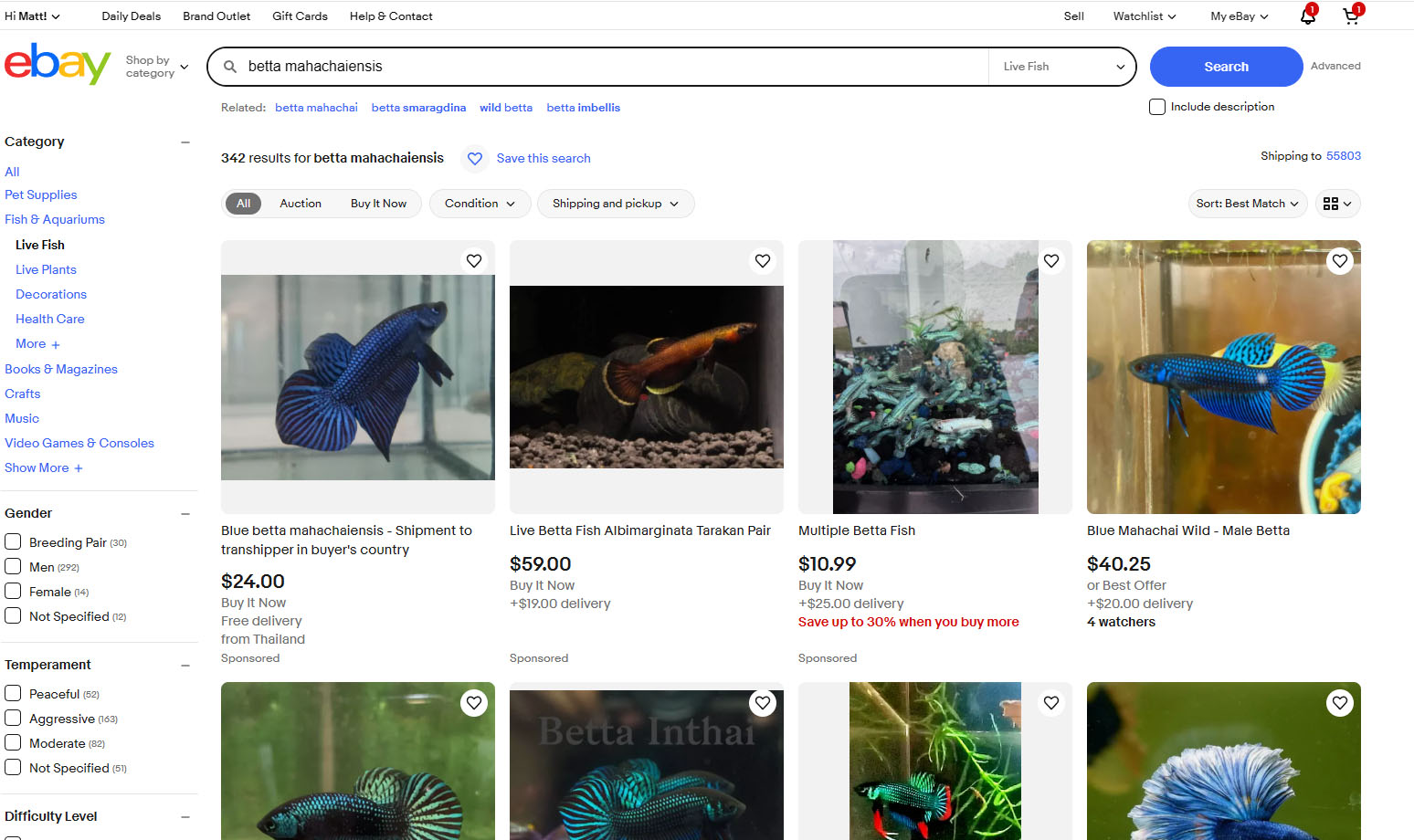This screenshot has height=840, width=1414.
Task: Open Advanced search link
Action: point(1335,66)
